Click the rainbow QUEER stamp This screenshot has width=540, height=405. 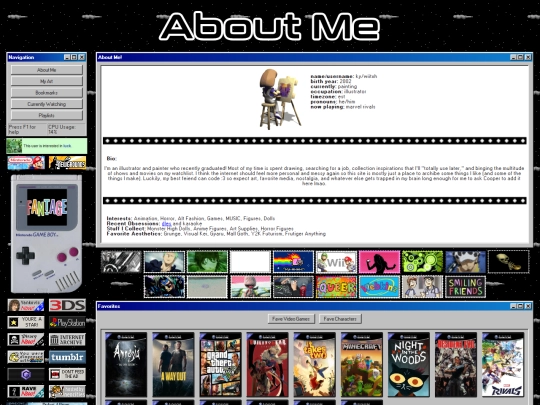336,287
